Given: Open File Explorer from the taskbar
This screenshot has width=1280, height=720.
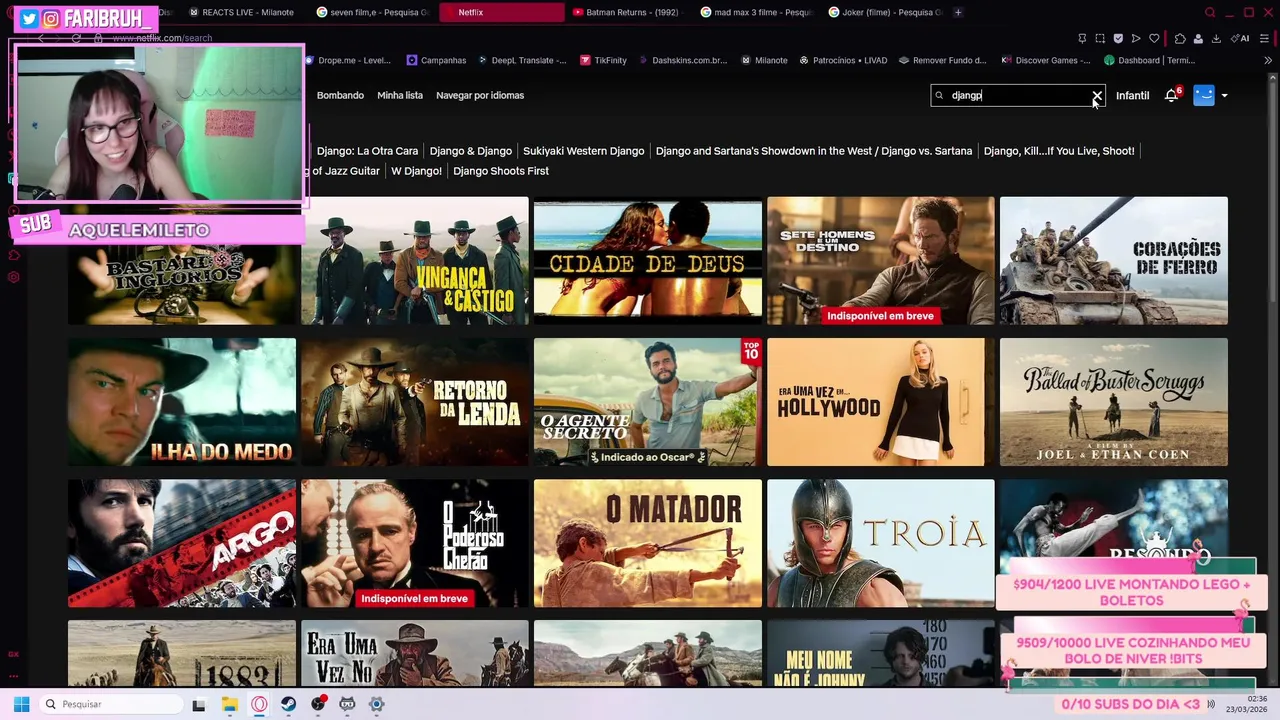Looking at the screenshot, I should (229, 704).
